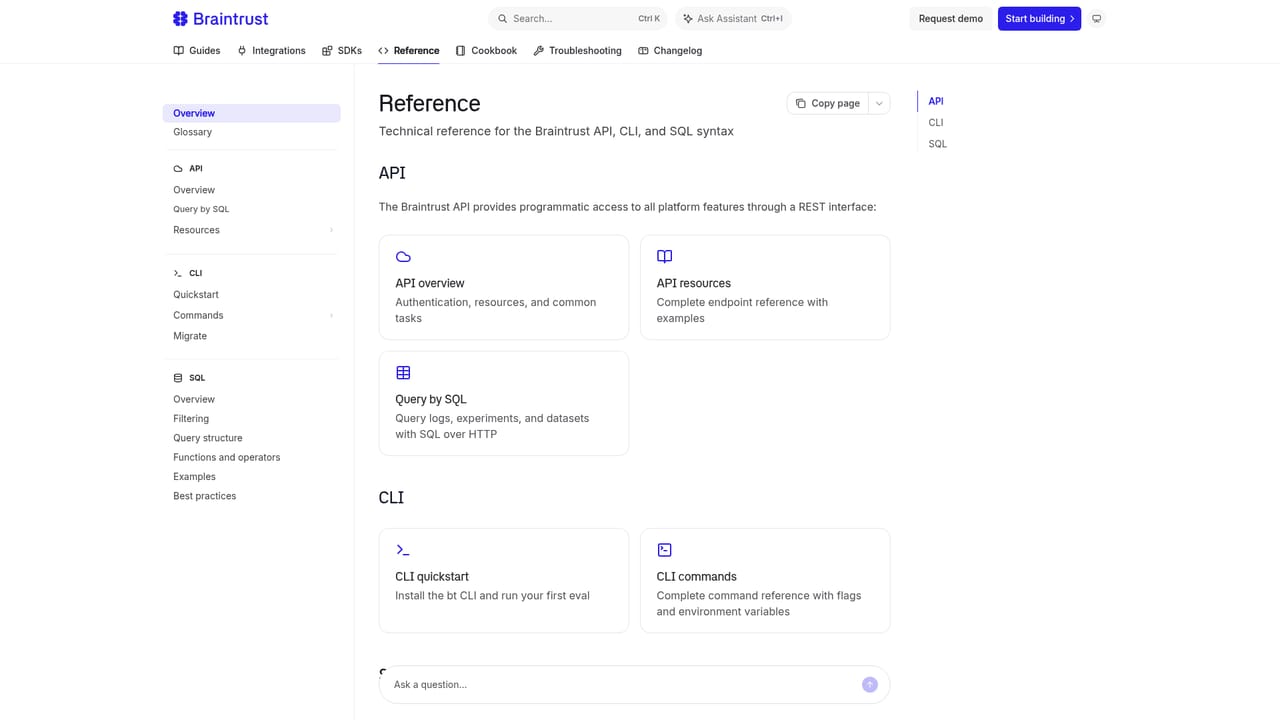
Task: Expand the Commands sidebar section
Action: 331,316
